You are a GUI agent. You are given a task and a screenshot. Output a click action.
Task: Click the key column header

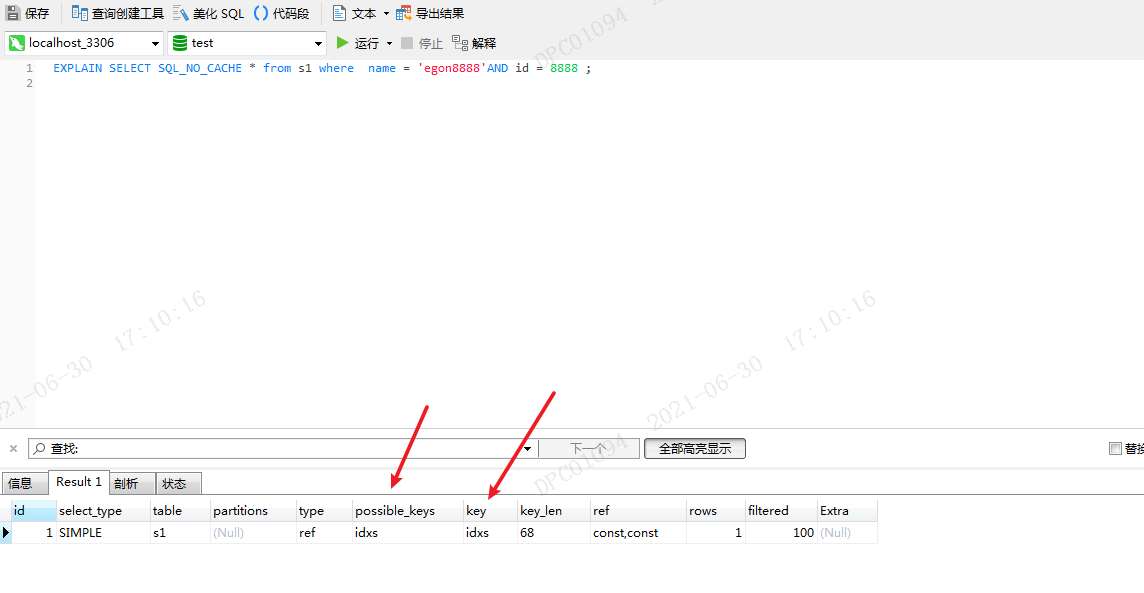click(490, 511)
